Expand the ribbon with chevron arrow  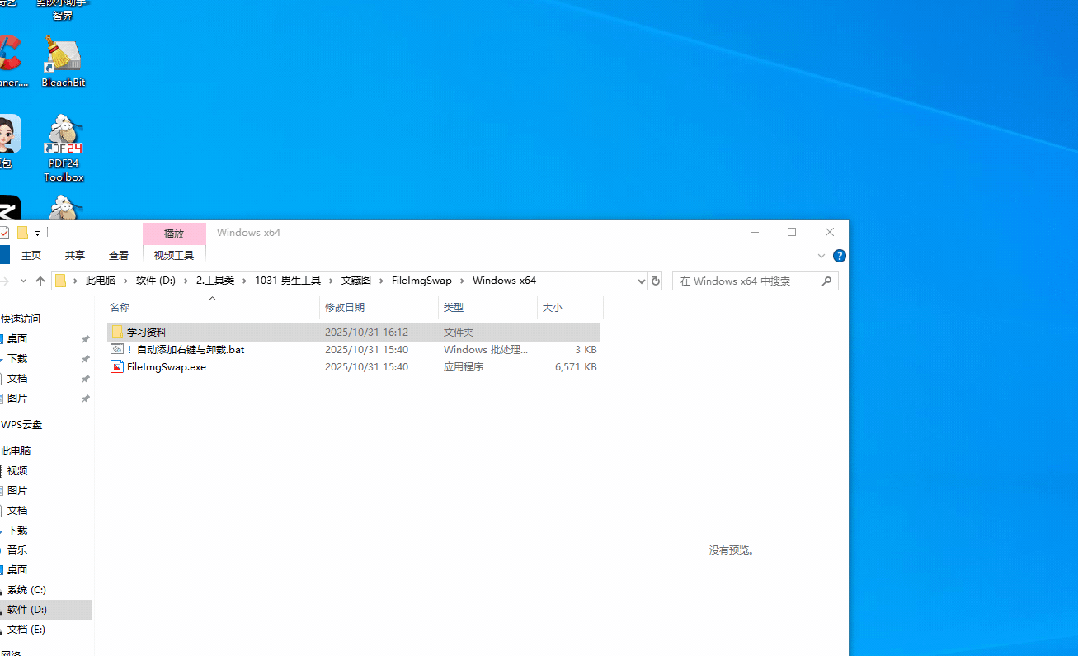click(822, 256)
